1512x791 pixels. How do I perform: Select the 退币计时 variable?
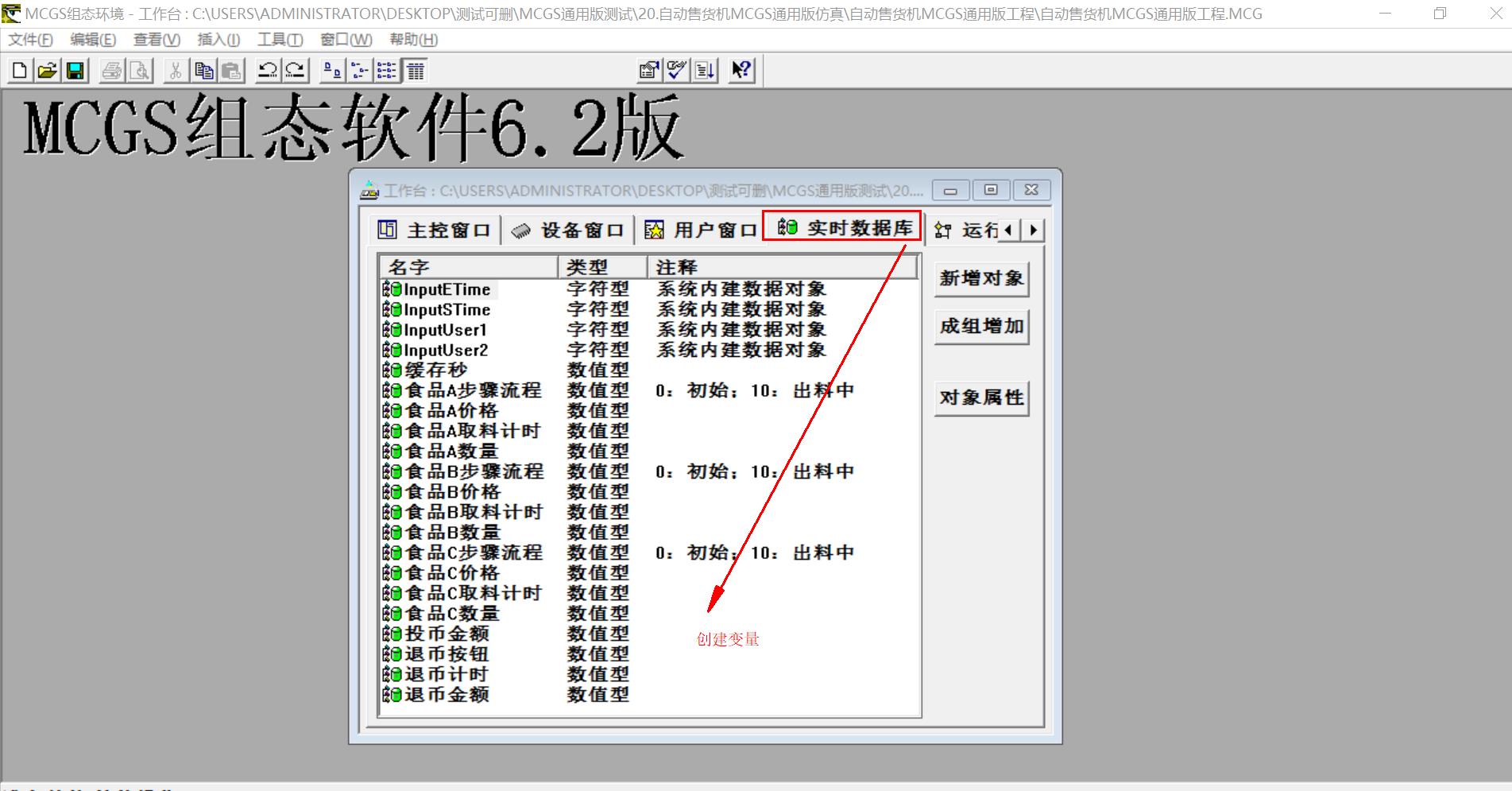[x=436, y=674]
